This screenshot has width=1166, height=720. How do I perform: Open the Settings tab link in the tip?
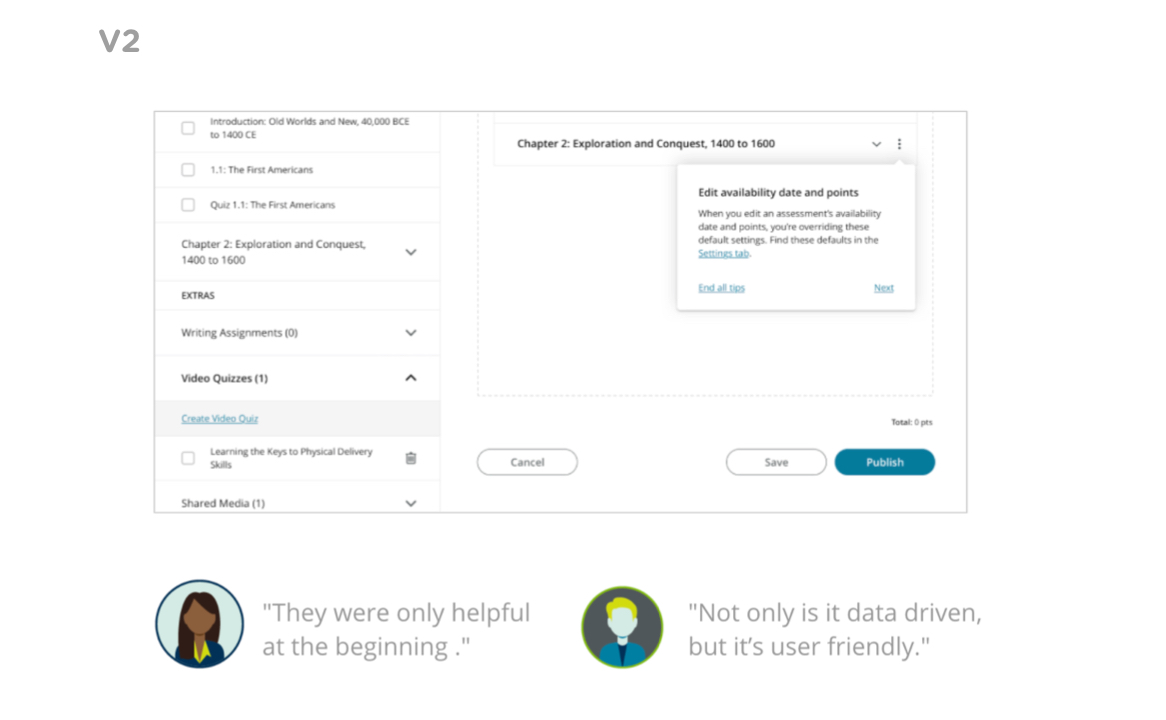[723, 254]
